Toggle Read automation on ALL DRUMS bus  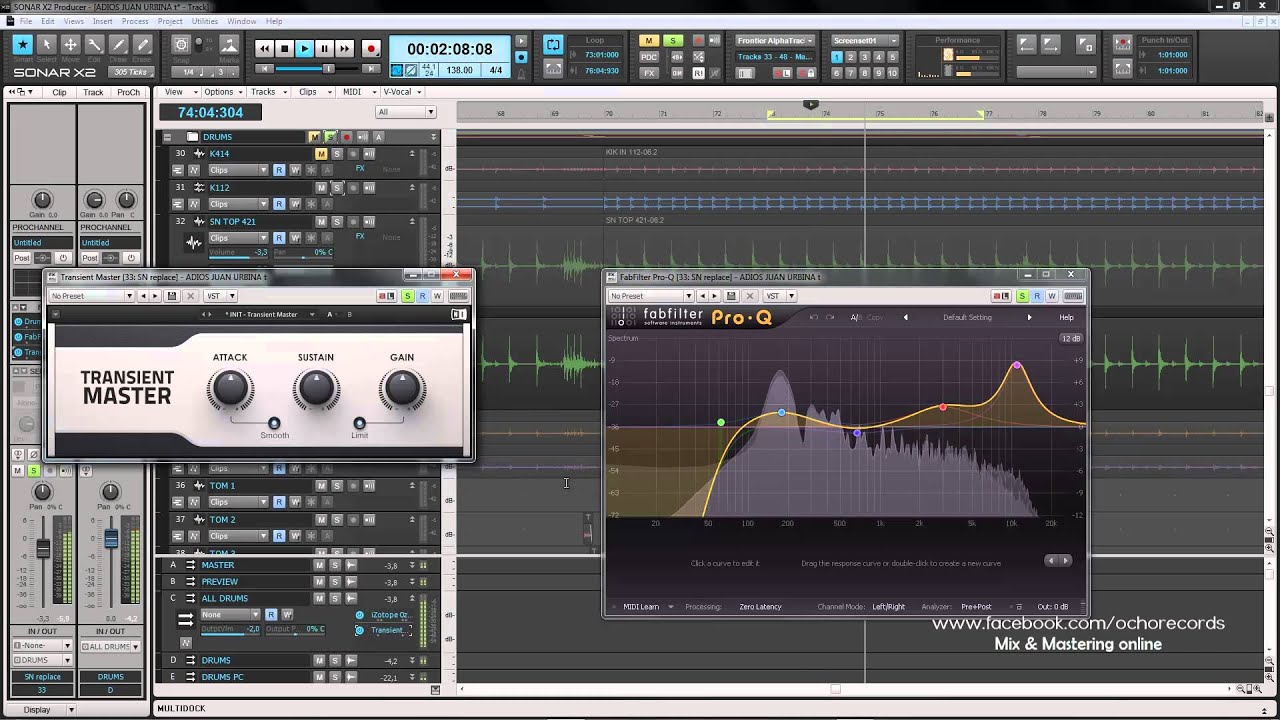pyautogui.click(x=271, y=615)
